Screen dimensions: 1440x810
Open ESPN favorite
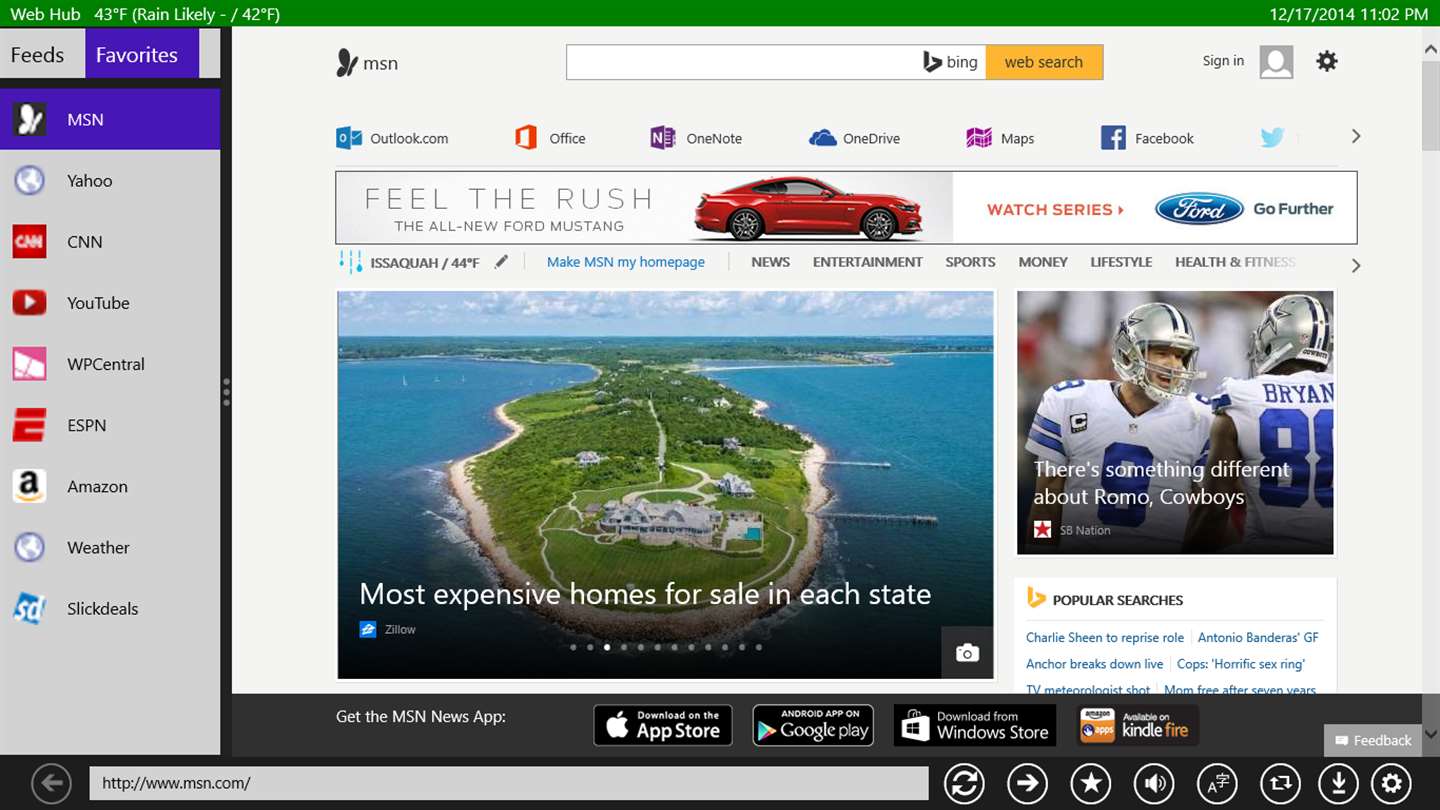(110, 425)
